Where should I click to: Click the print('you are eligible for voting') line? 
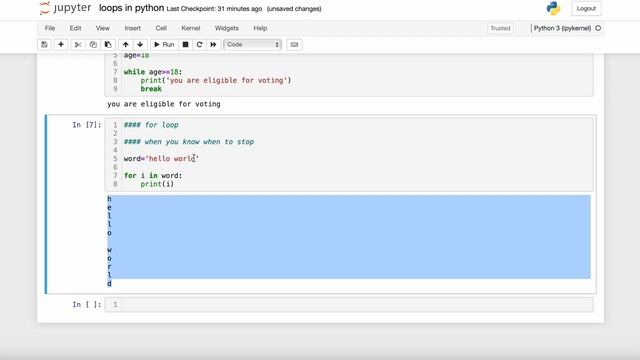(216, 80)
